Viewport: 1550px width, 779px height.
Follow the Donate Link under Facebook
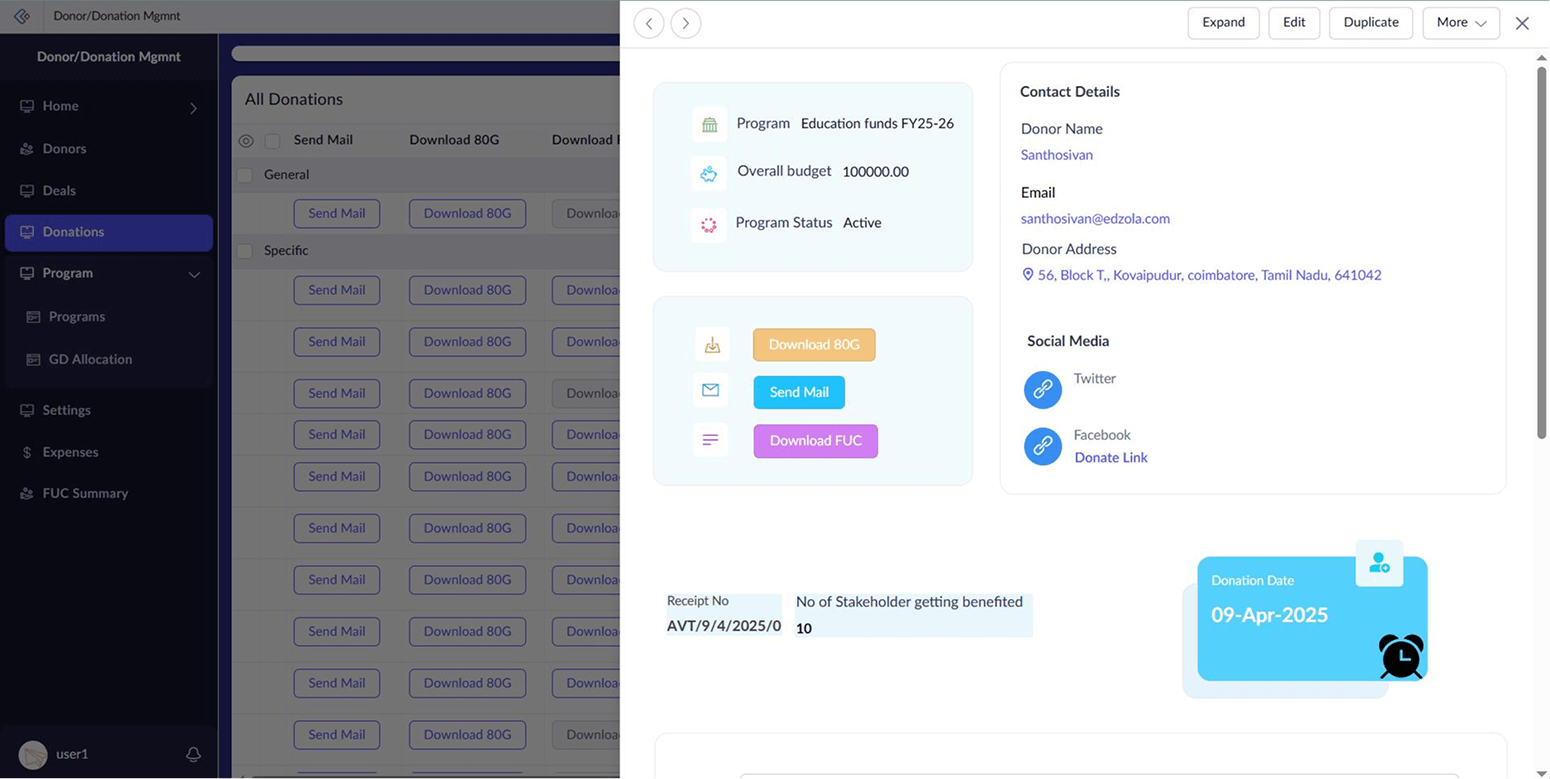1111,458
